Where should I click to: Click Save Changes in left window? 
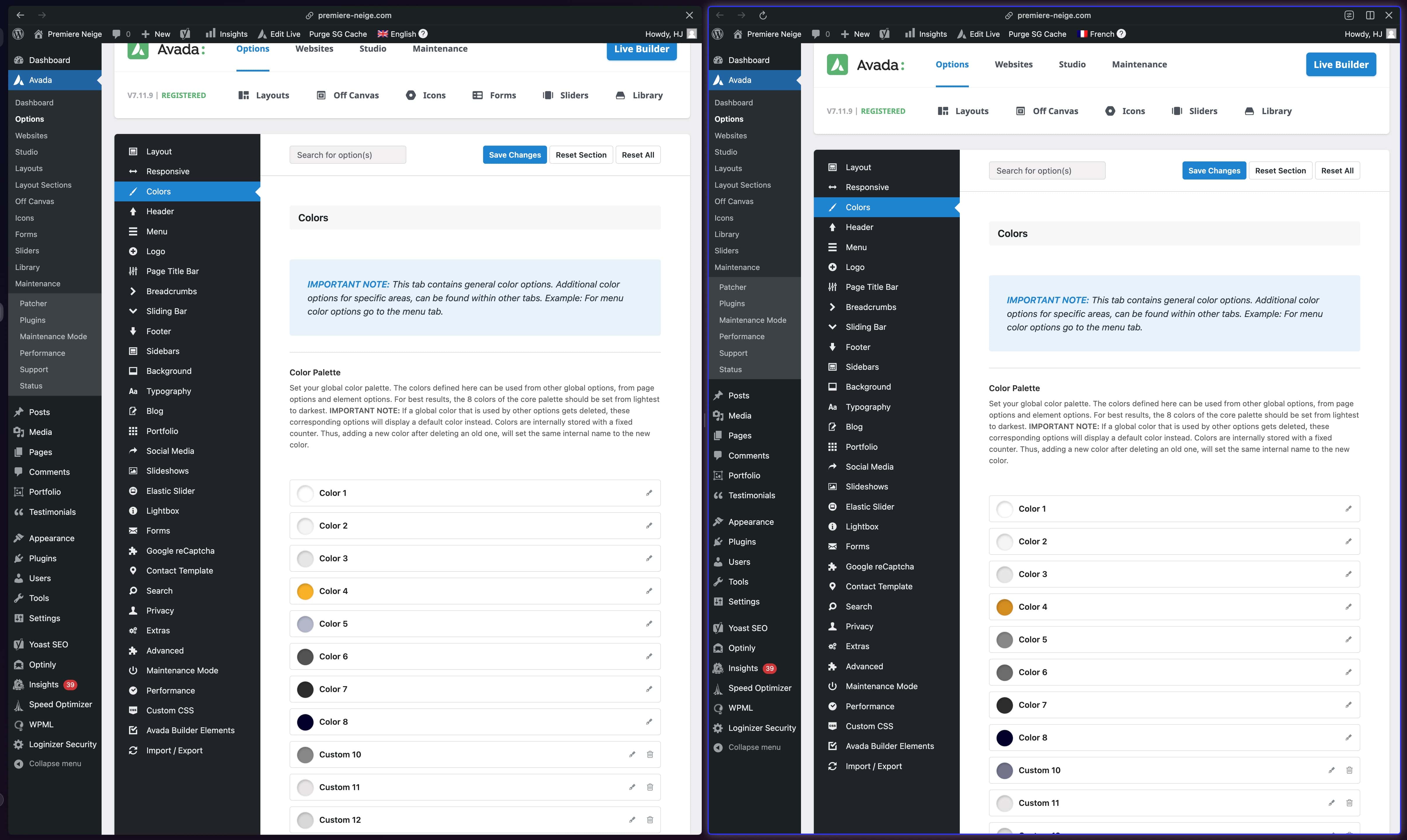(x=514, y=155)
